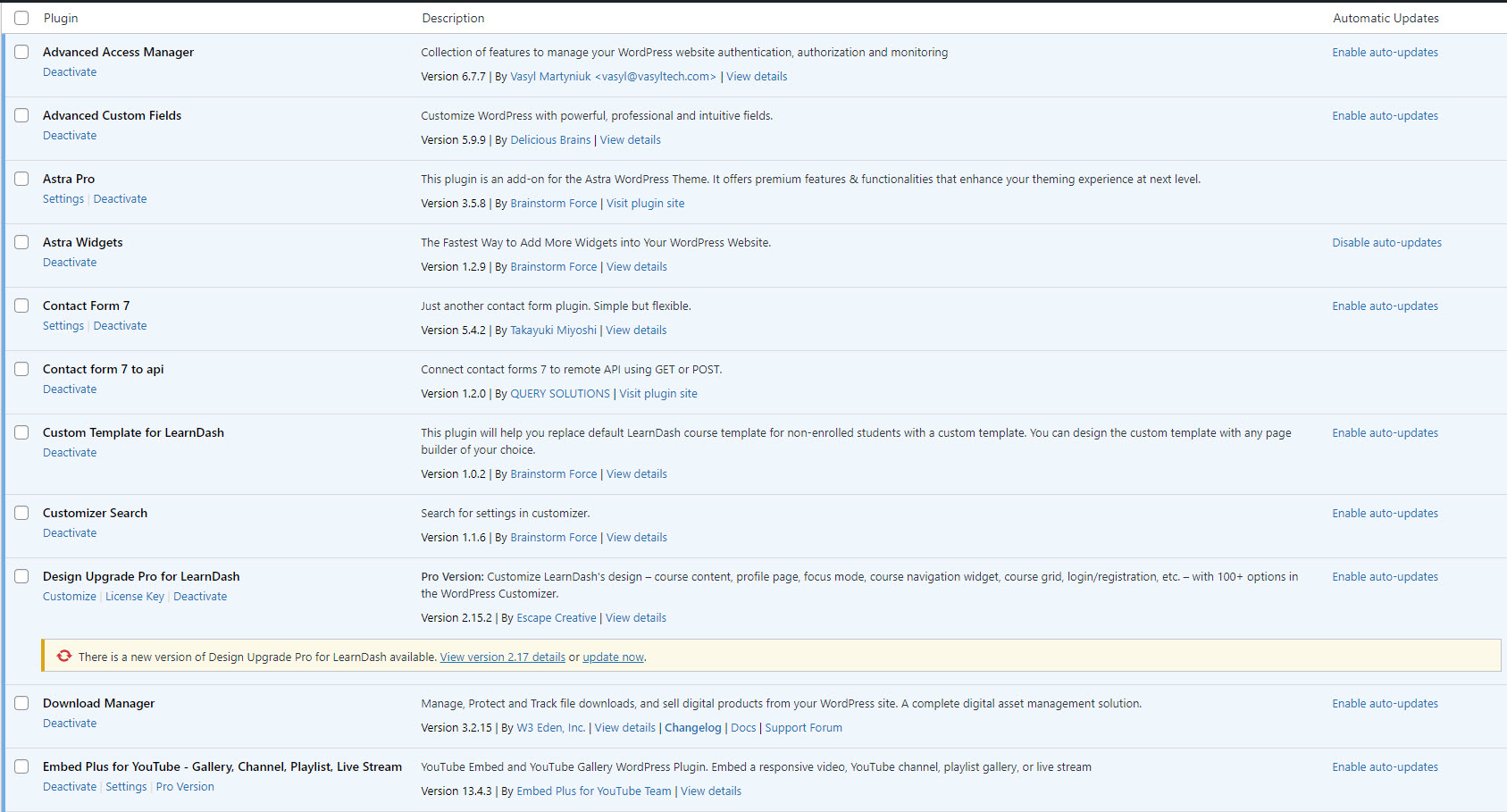The image size is (1507, 812).
Task: Open Download Manager Changelog link
Action: pos(693,728)
